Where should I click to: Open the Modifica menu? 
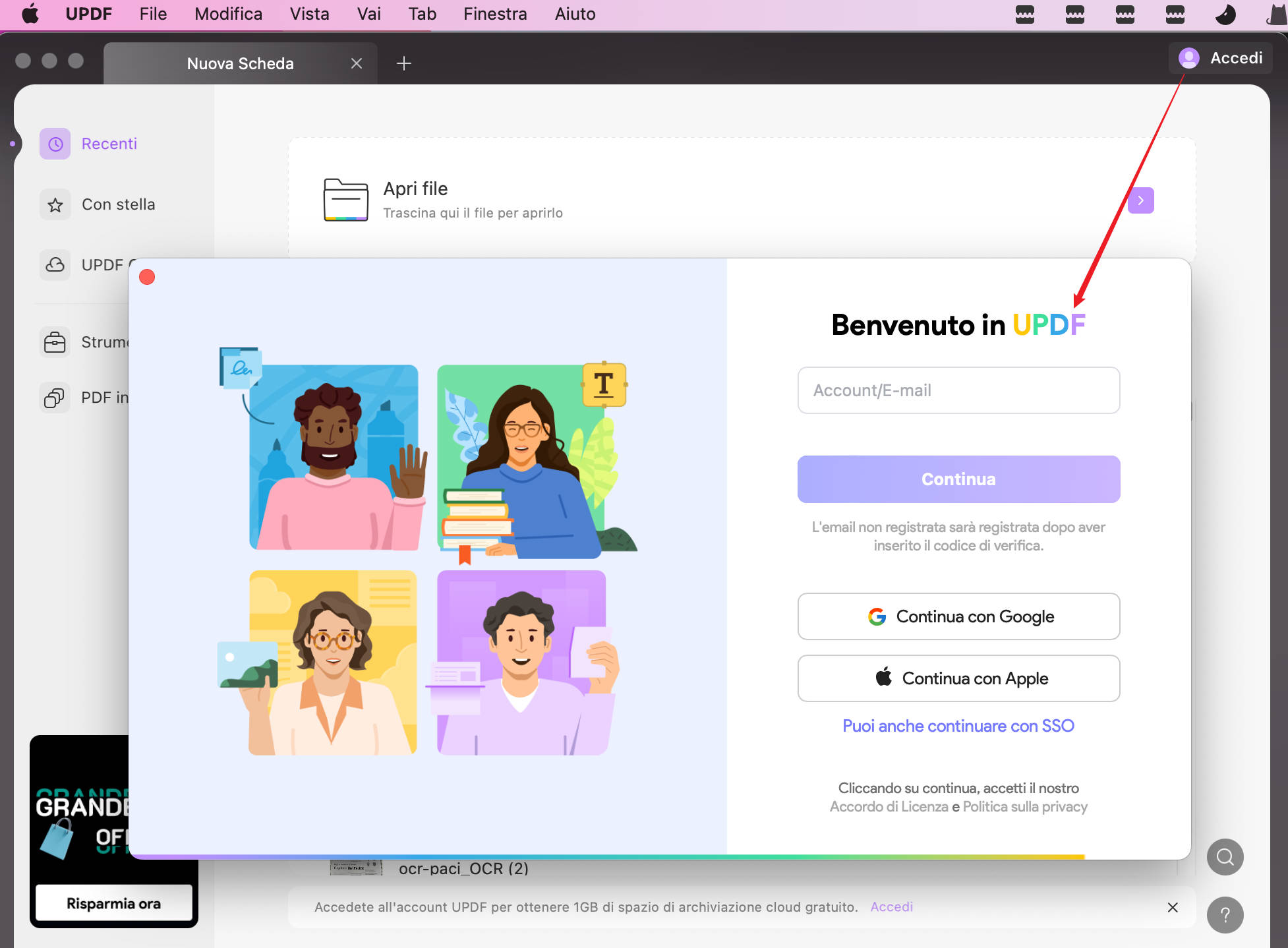228,14
